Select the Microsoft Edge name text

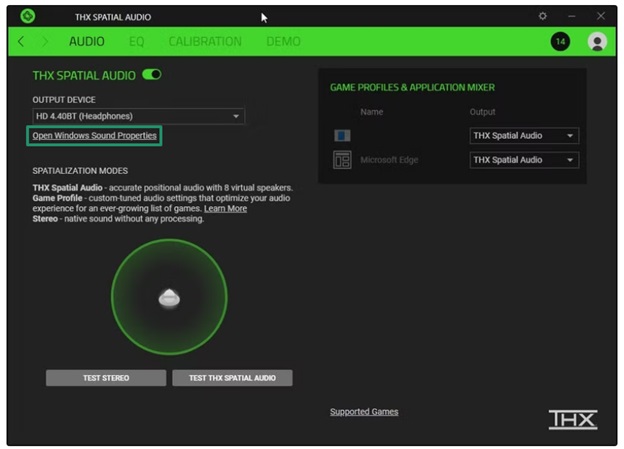click(389, 160)
